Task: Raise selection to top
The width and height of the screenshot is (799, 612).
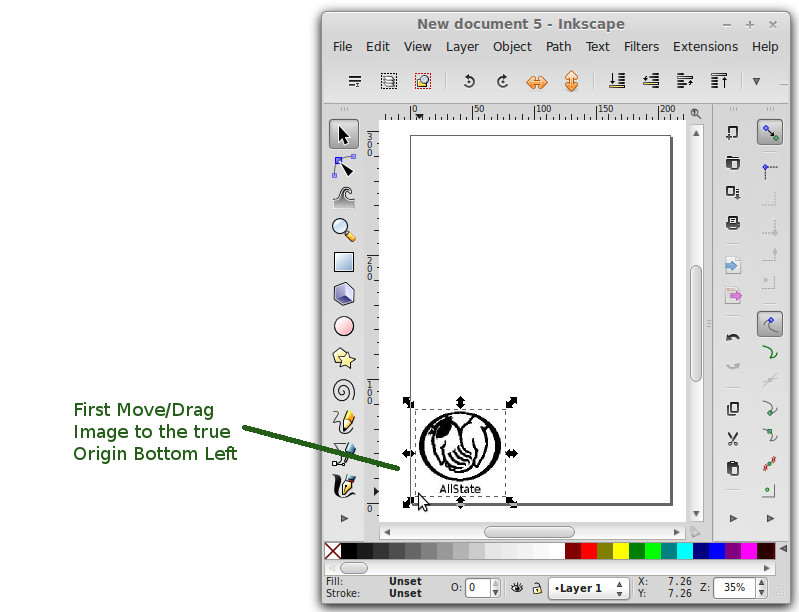Action: [719, 81]
